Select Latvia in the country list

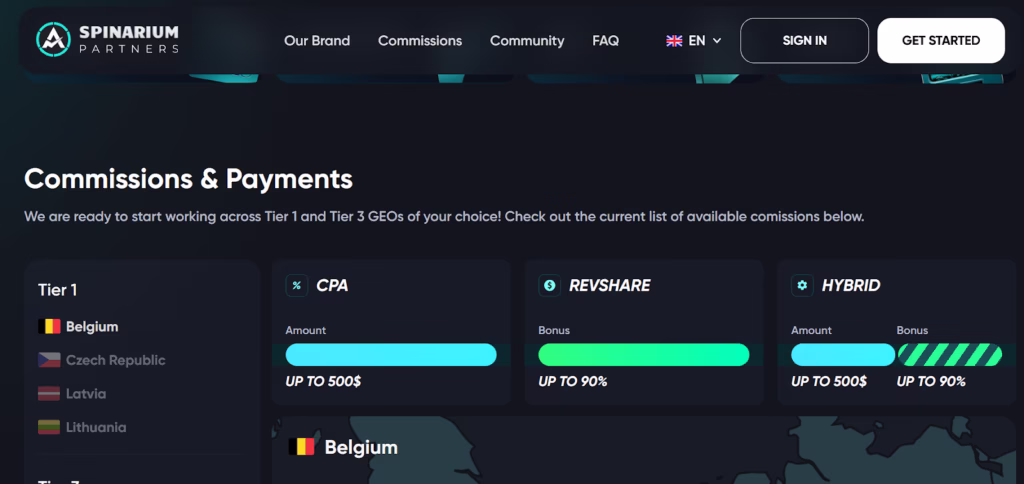(x=86, y=394)
